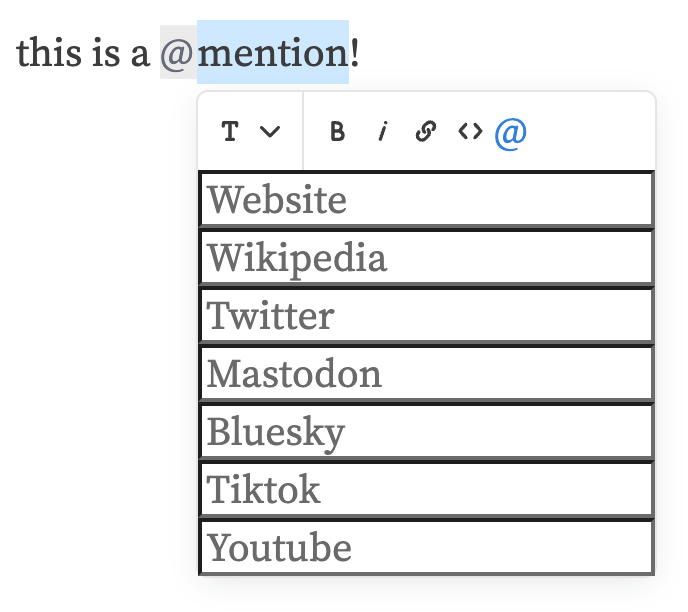The image size is (688, 612).
Task: Toggle bold formatting
Action: 338,132
